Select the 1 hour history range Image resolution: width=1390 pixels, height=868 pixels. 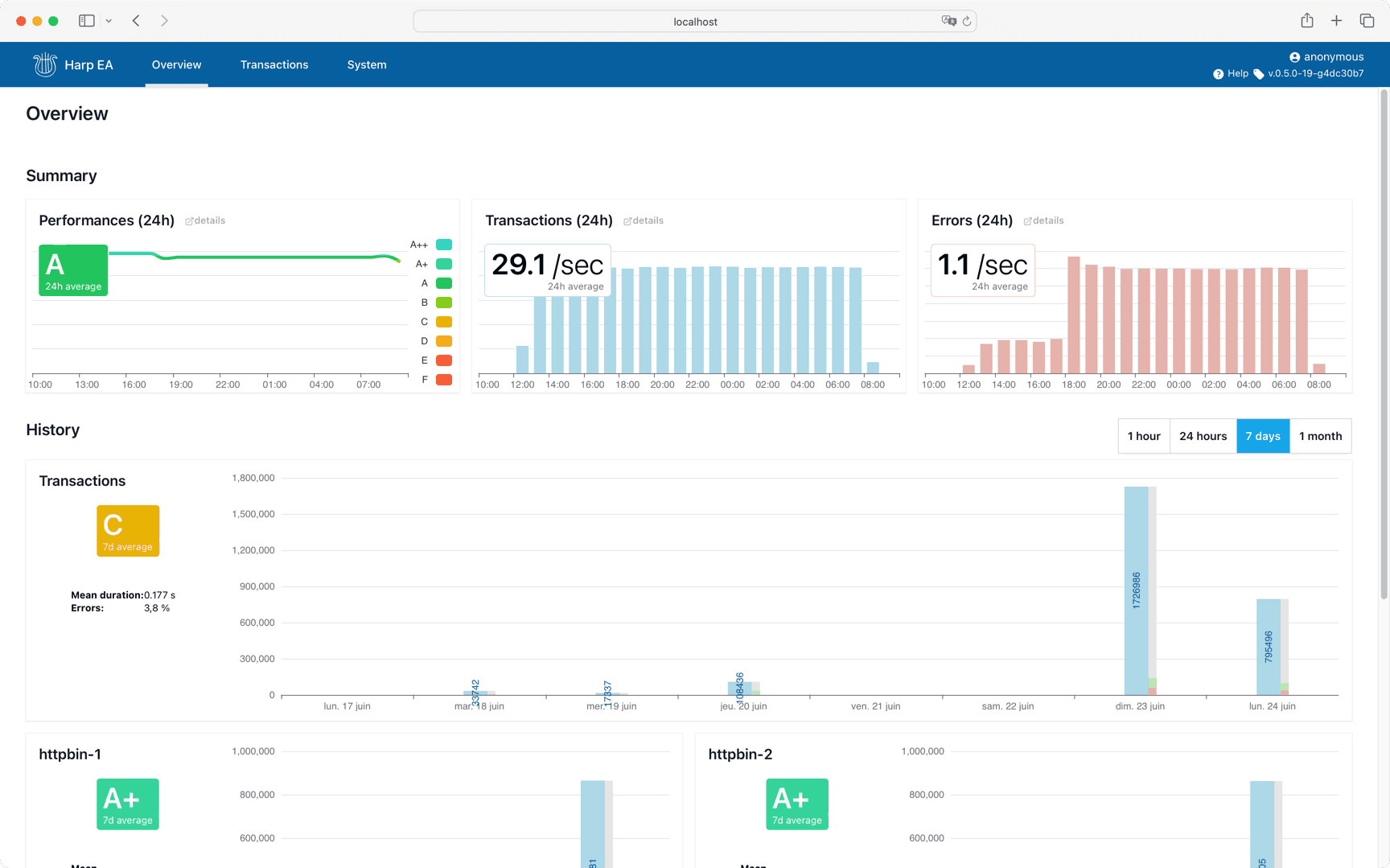click(x=1144, y=436)
